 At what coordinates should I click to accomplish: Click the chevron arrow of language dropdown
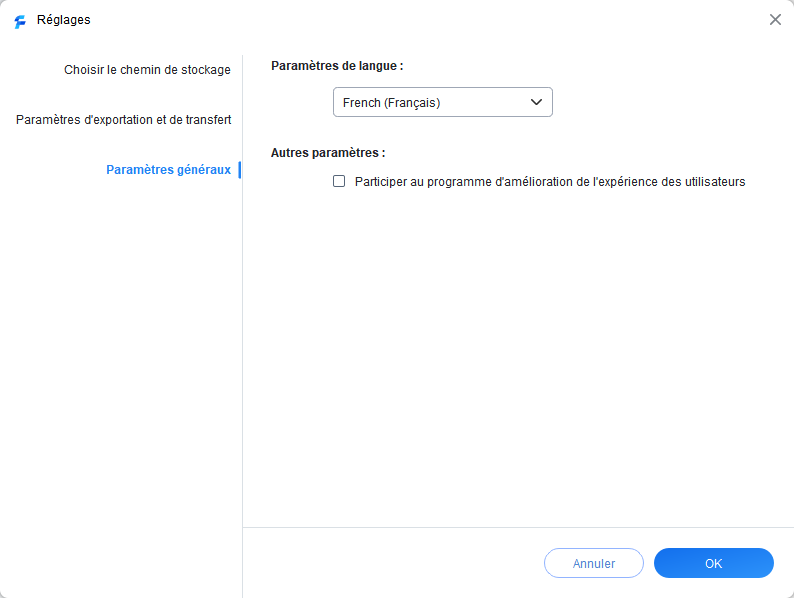(536, 102)
